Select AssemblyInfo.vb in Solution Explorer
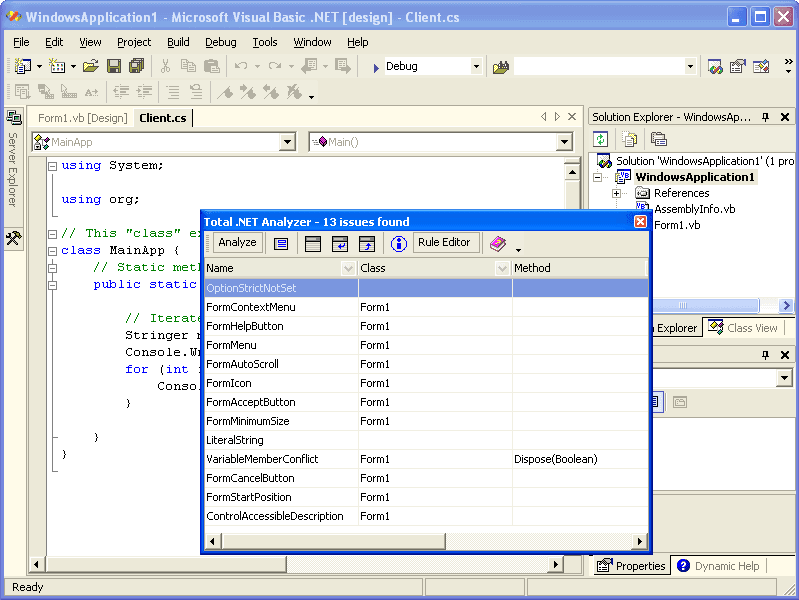The height and width of the screenshot is (600, 799). [695, 209]
